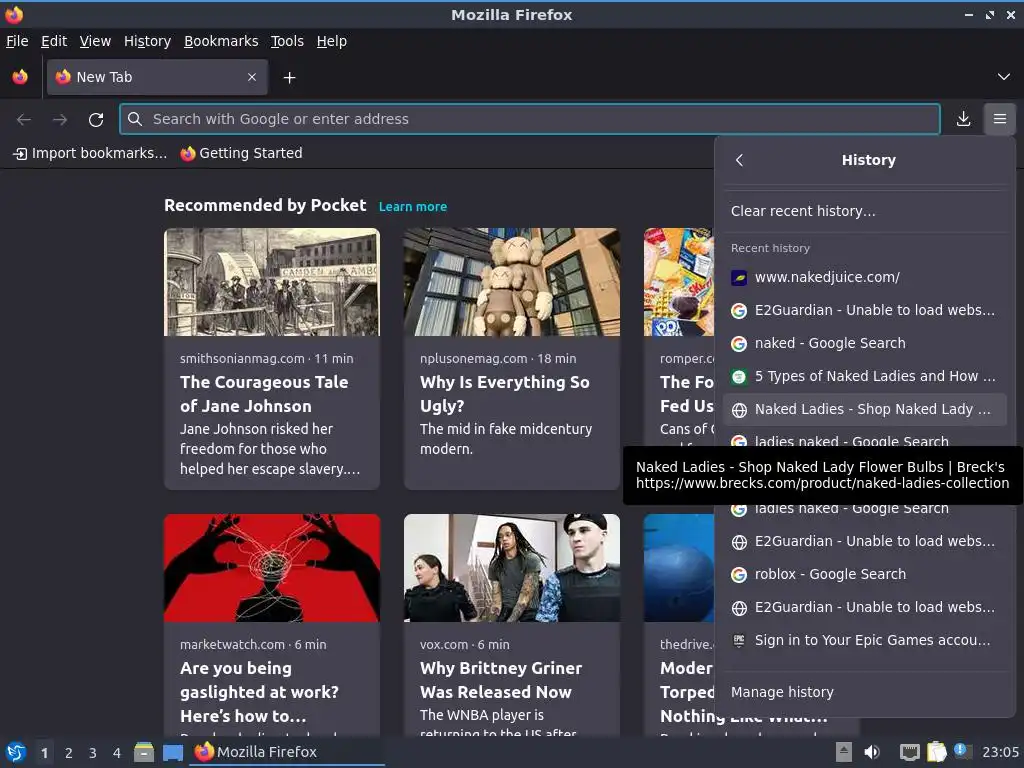
Task: Open the Bookmarks menu
Action: 221,41
